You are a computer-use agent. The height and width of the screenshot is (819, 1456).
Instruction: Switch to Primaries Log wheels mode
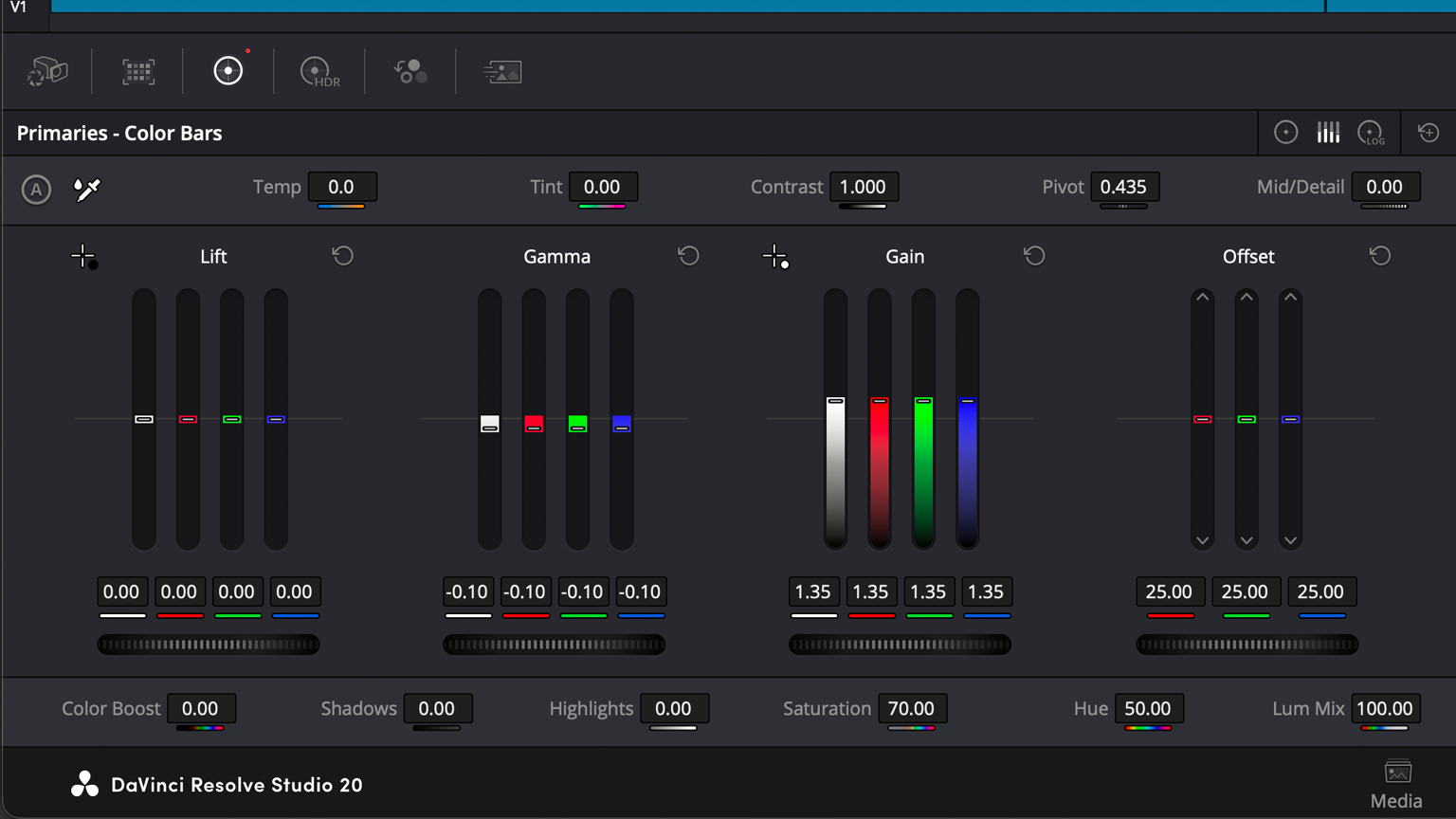click(x=1371, y=133)
